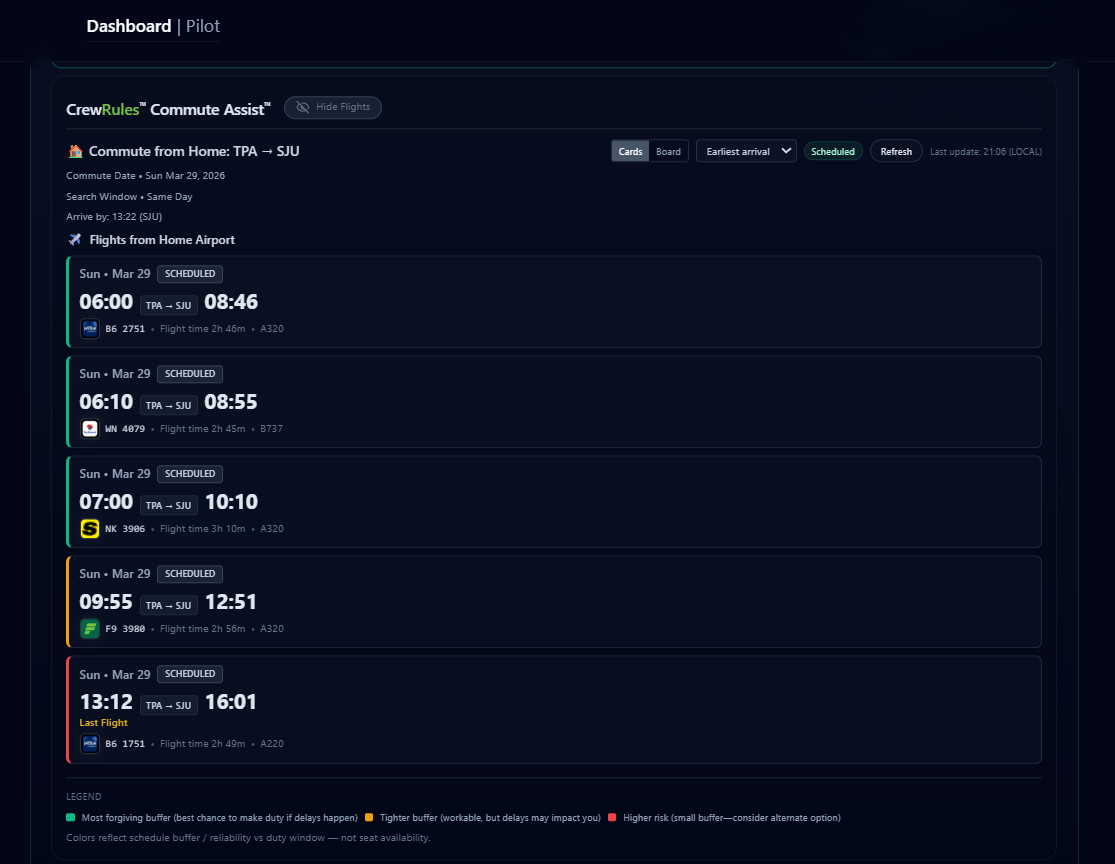
Task: Click the airplane icon beside Flights from Home Airport
Action: pos(74,239)
